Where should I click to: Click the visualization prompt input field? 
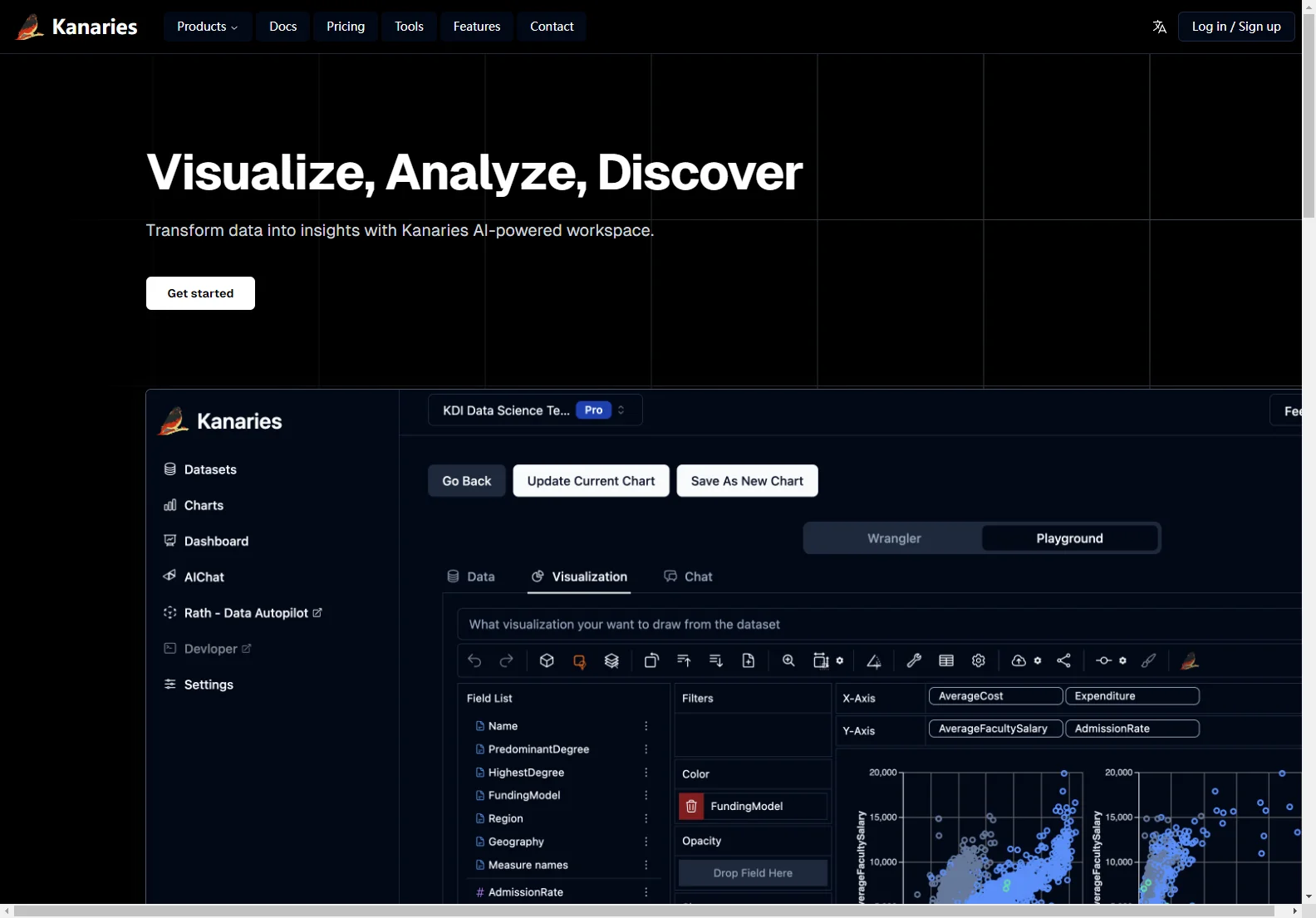click(881, 625)
